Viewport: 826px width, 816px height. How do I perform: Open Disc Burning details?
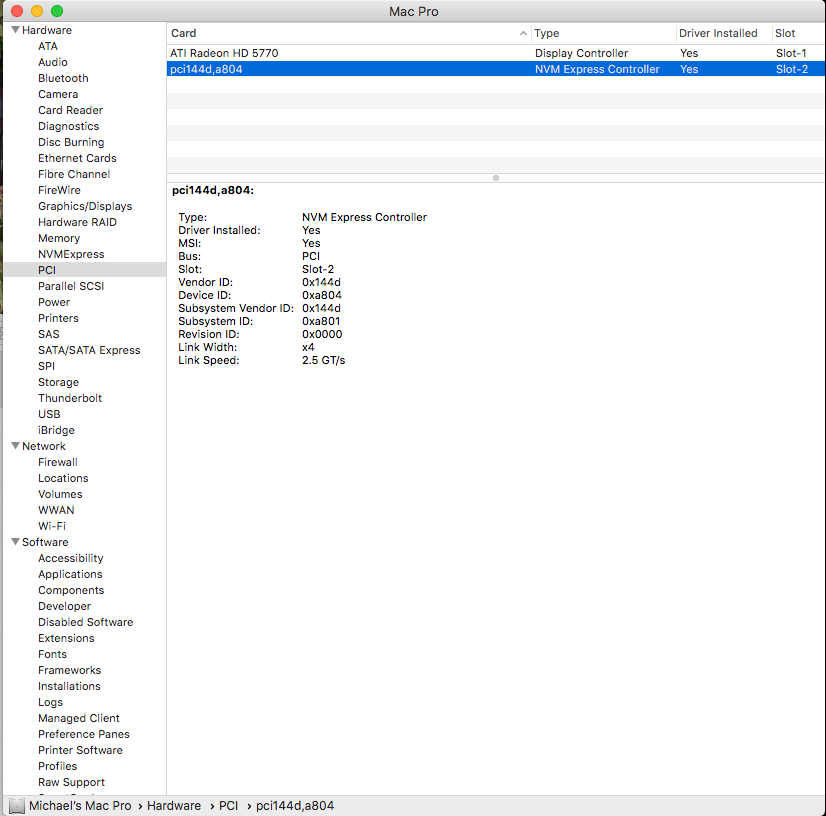(x=71, y=142)
